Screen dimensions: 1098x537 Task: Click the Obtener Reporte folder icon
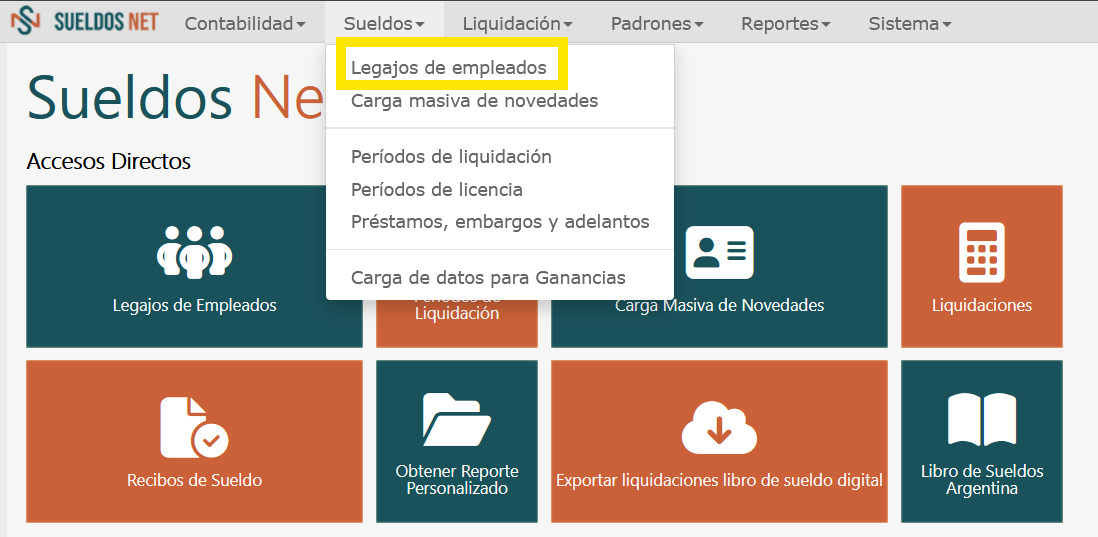[x=457, y=419]
